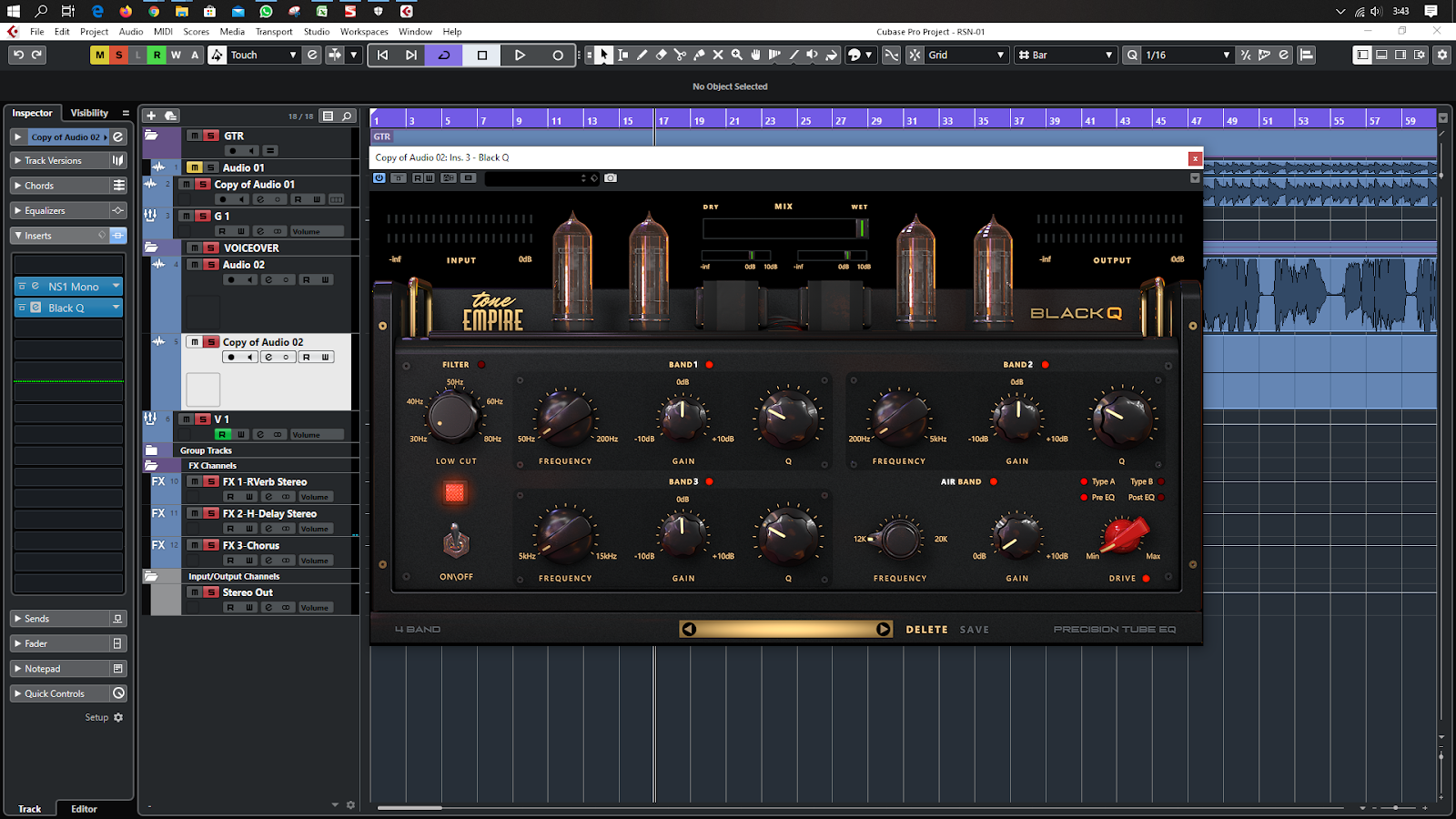Click the Low Cut filter knob
Image resolution: width=1456 pixels, height=819 pixels.
pos(452,417)
